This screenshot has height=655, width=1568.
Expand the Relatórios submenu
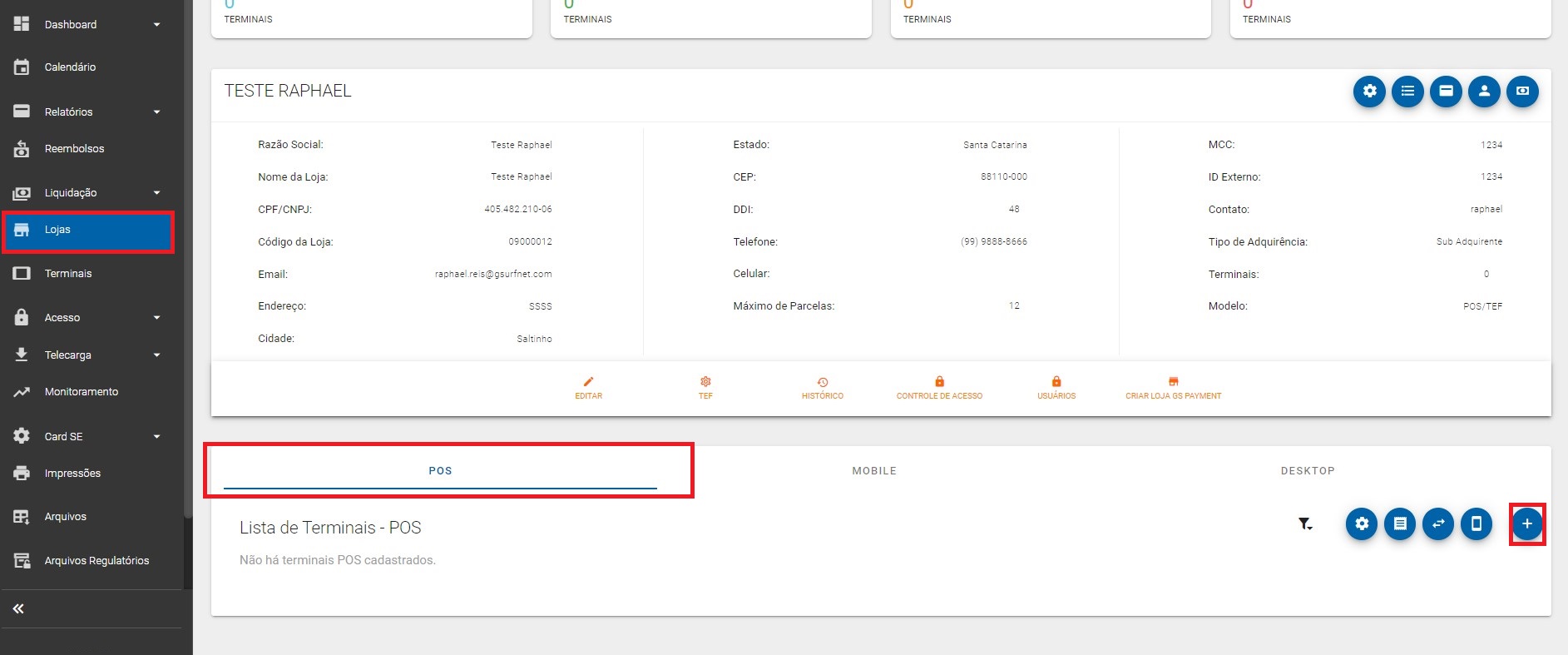[x=156, y=112]
